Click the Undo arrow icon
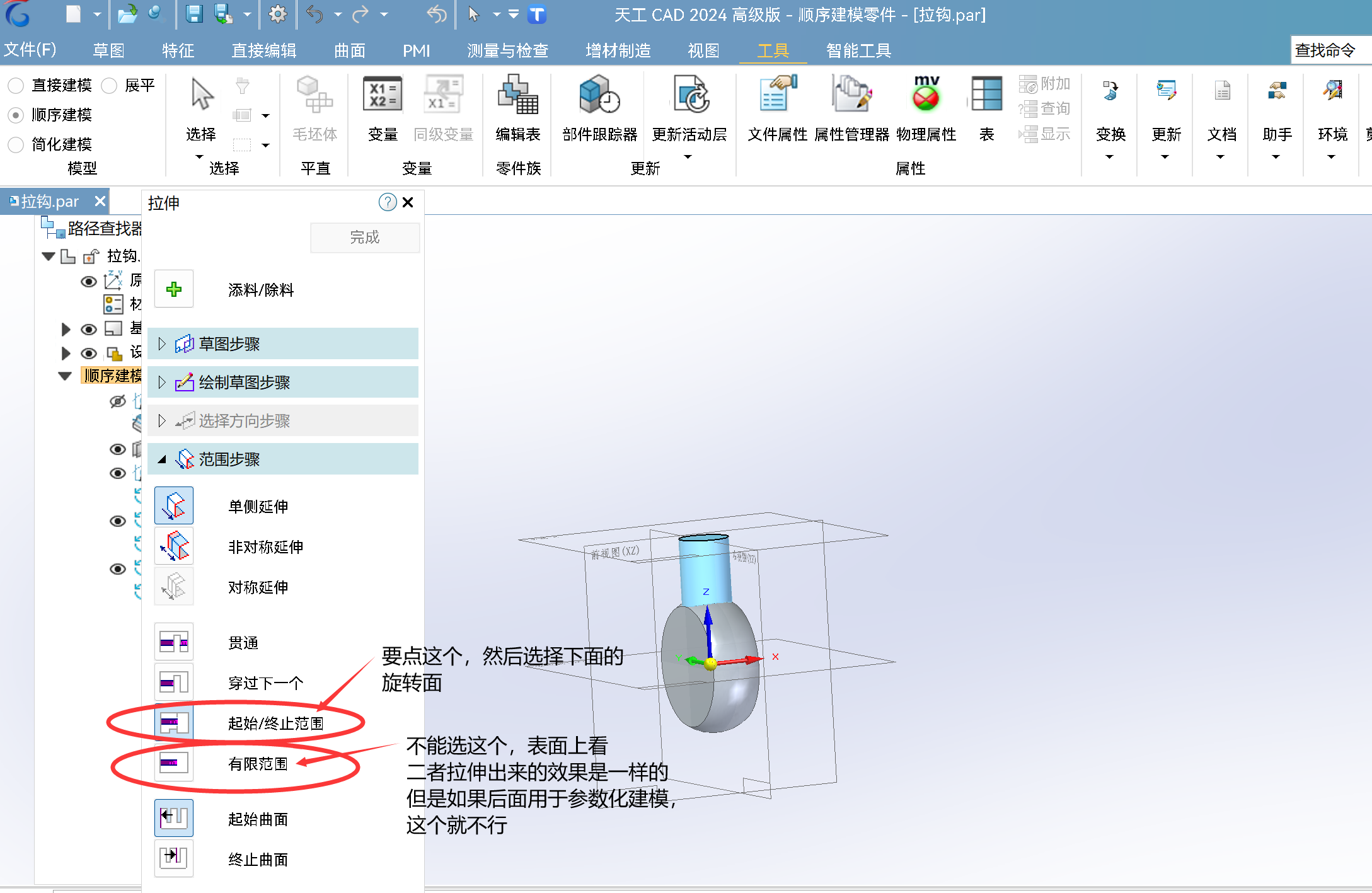This screenshot has height=893, width=1372. click(314, 14)
